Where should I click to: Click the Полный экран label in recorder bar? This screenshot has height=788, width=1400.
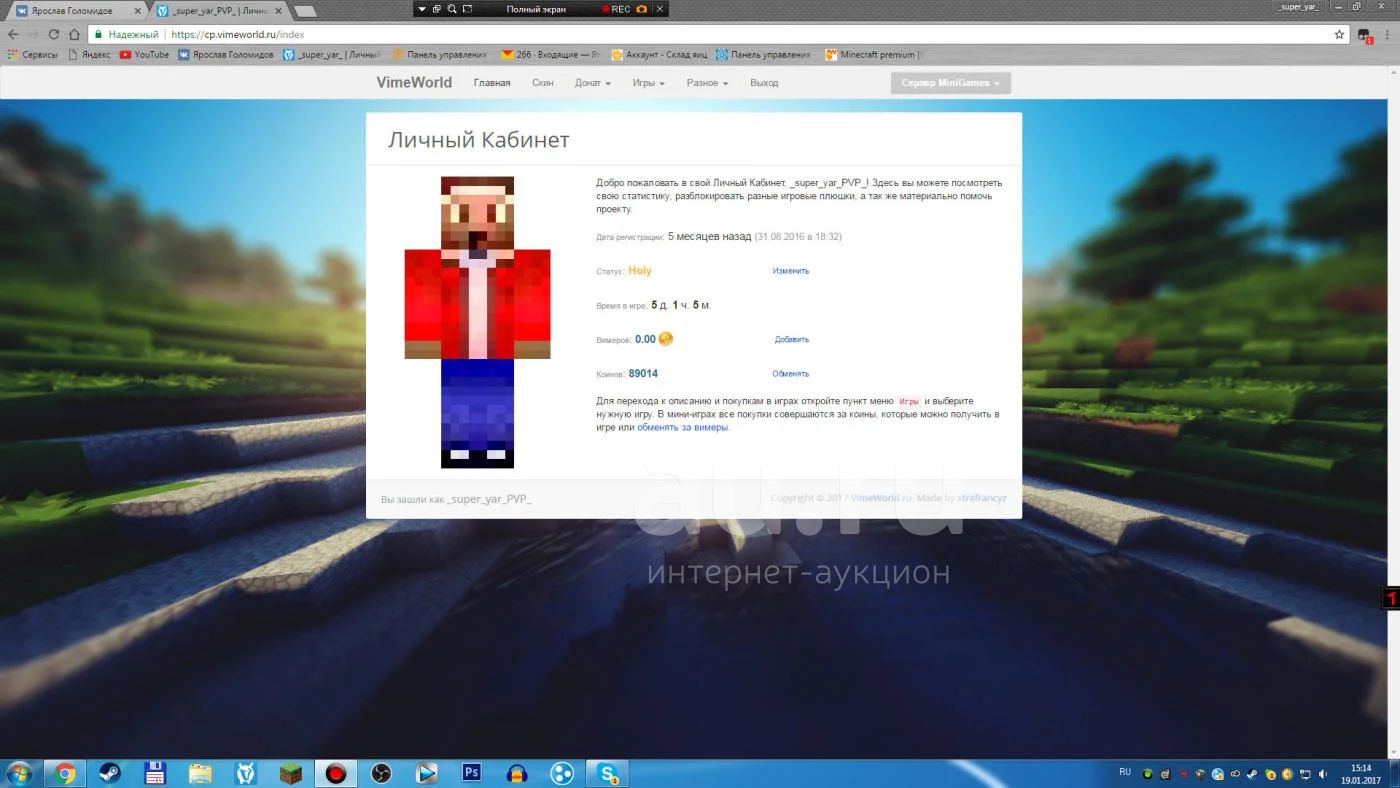click(536, 9)
